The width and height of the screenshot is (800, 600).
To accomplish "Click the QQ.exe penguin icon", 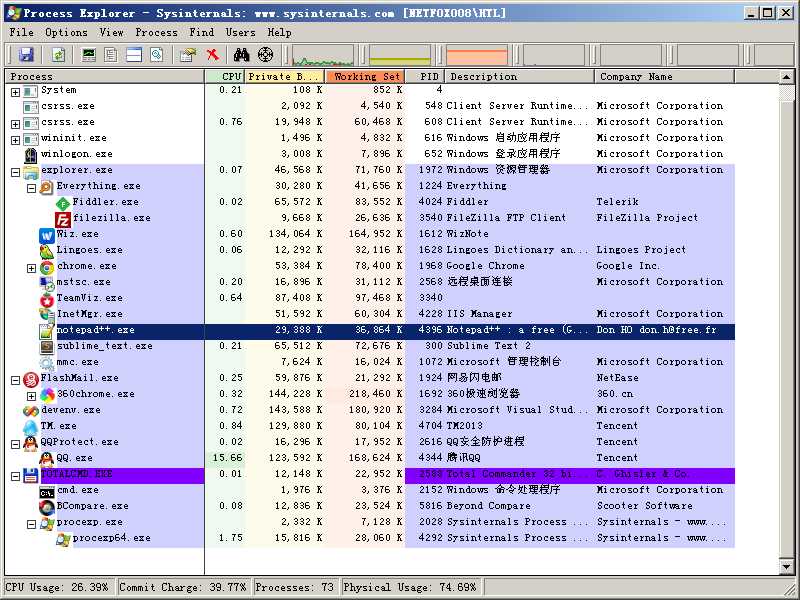I will pos(46,460).
